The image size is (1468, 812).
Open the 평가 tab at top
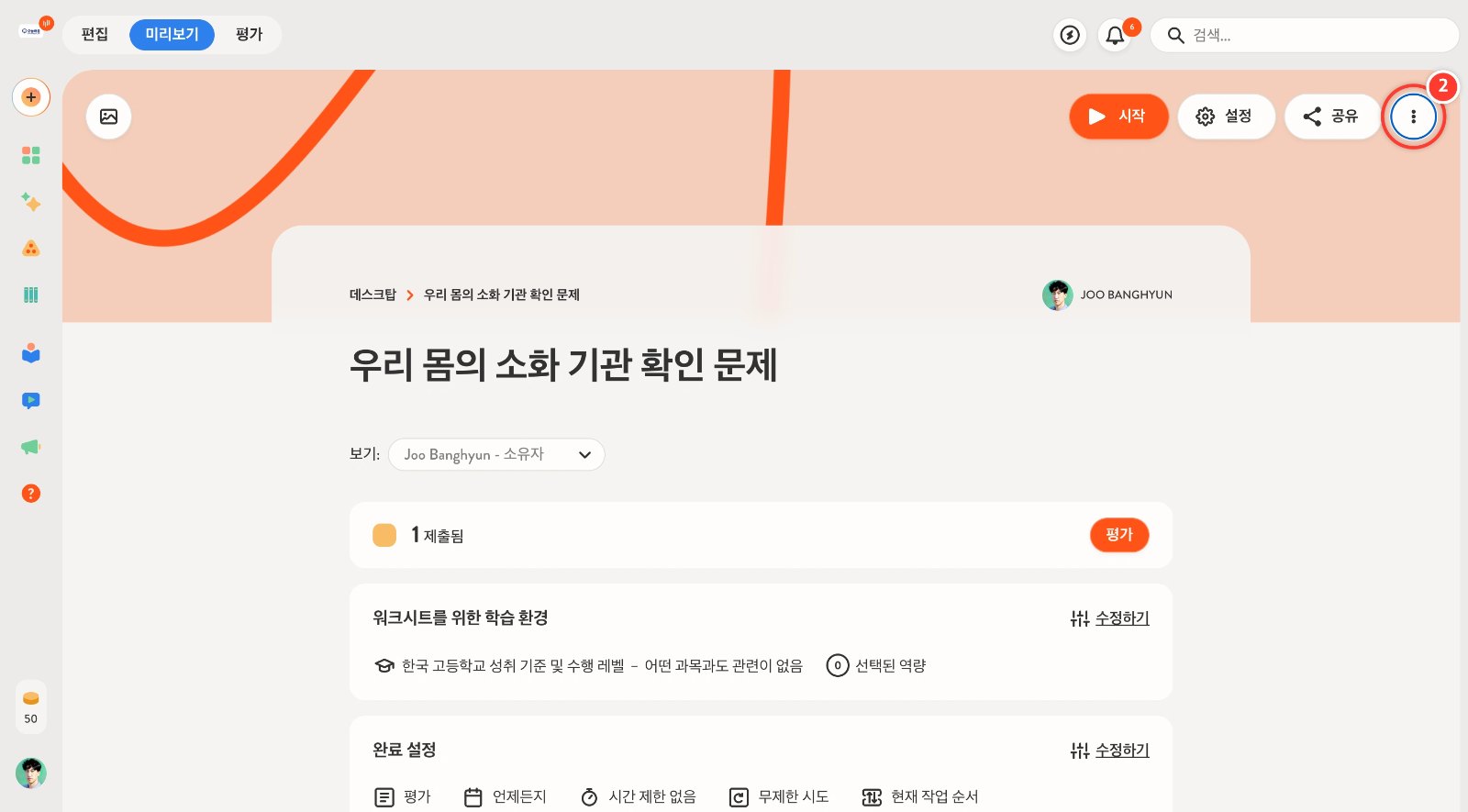tap(249, 35)
